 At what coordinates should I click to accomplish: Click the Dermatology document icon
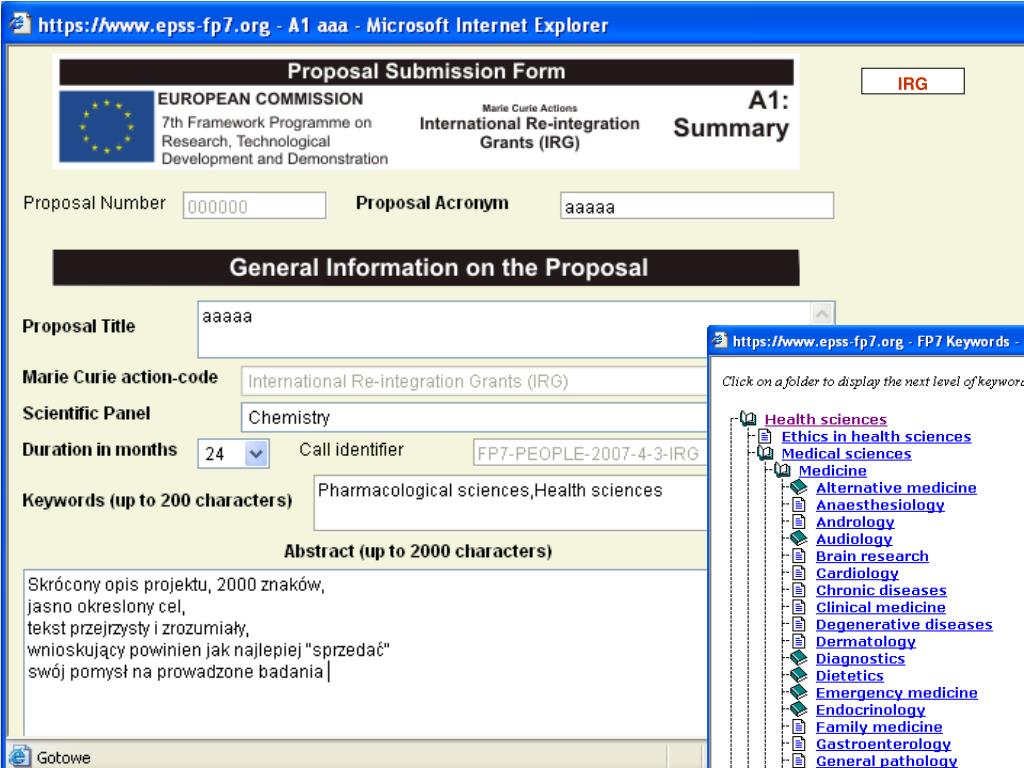[x=799, y=641]
